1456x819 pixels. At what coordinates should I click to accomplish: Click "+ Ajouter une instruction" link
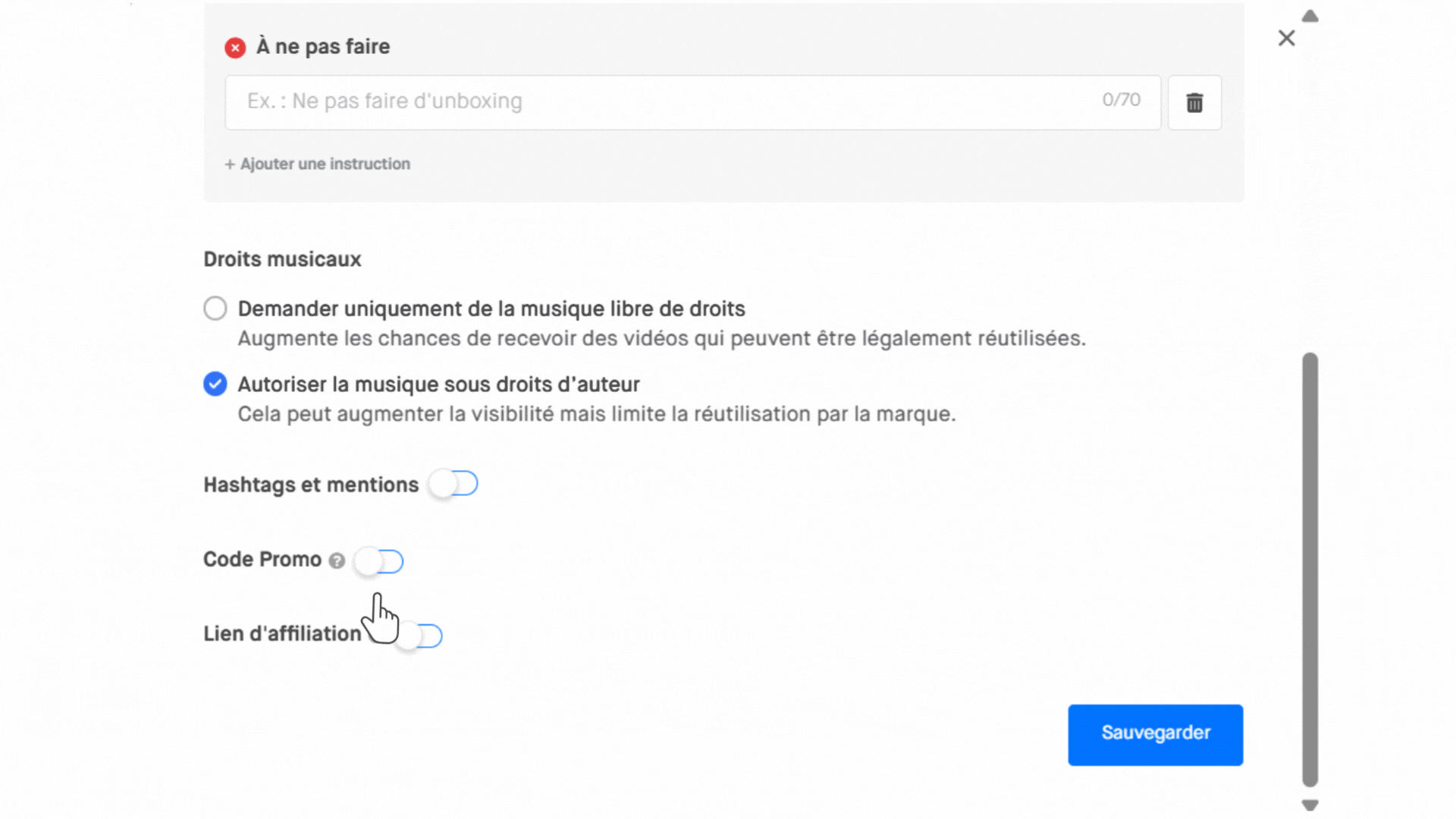click(x=317, y=164)
